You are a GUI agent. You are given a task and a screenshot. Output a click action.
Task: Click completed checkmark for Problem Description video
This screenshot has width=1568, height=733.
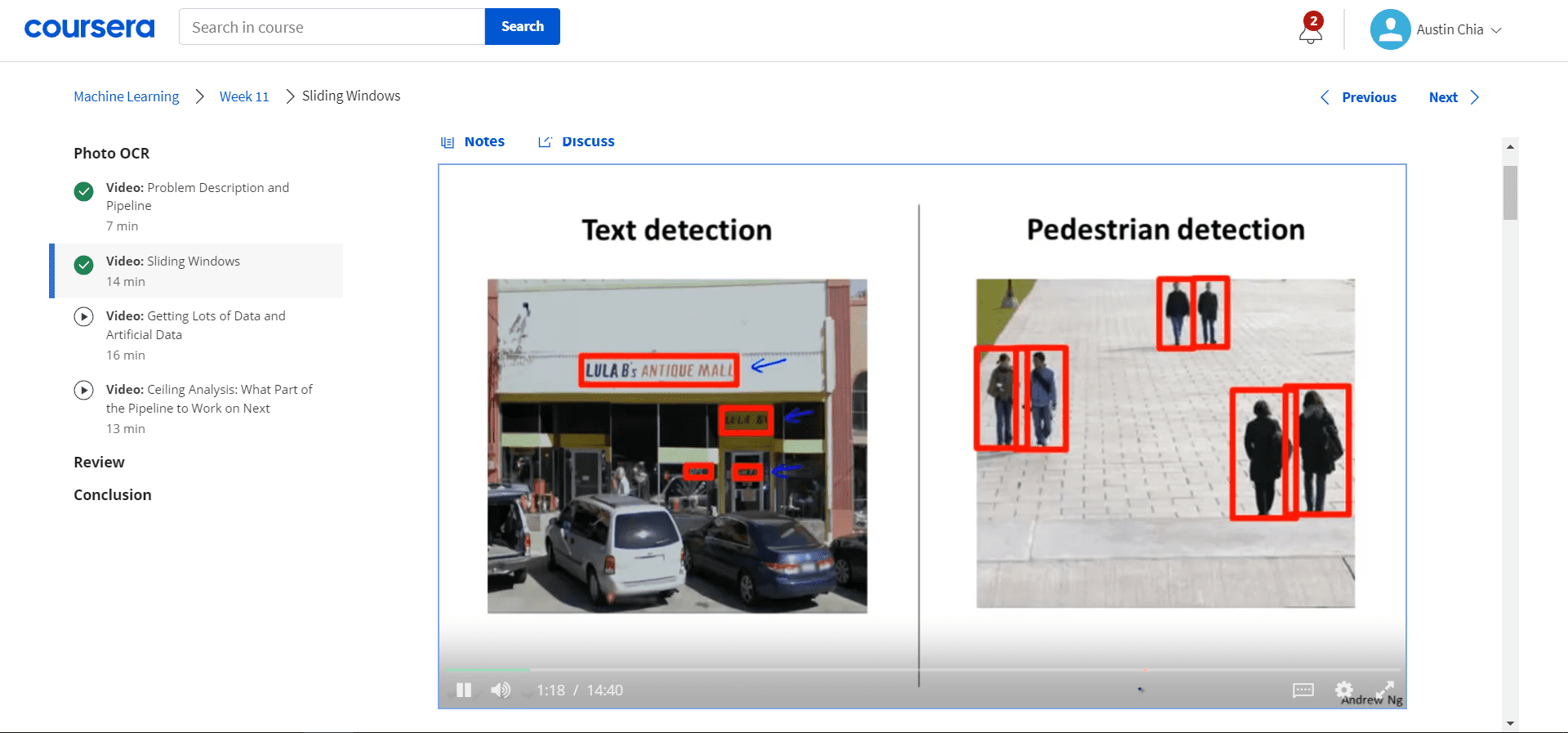point(83,192)
